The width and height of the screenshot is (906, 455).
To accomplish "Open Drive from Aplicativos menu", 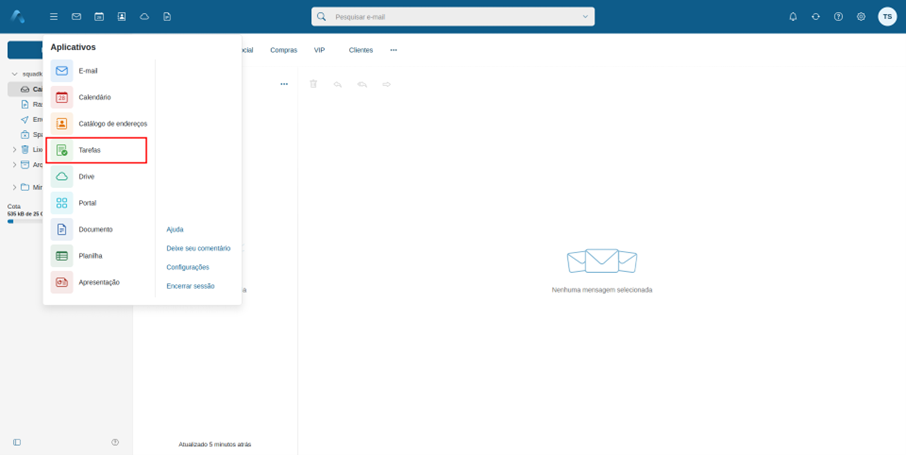I will [98, 176].
